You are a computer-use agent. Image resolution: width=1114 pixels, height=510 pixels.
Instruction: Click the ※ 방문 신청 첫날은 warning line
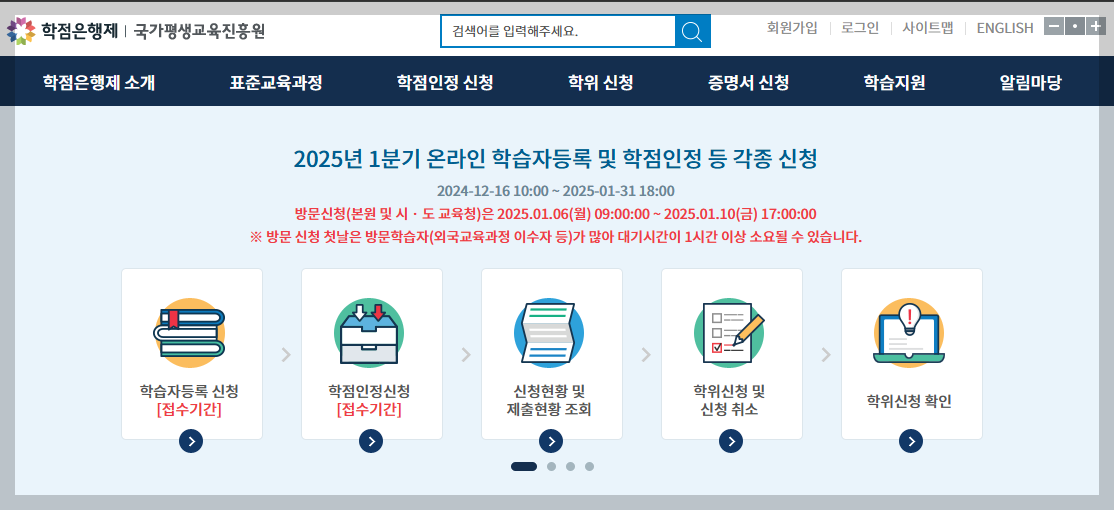pos(556,237)
